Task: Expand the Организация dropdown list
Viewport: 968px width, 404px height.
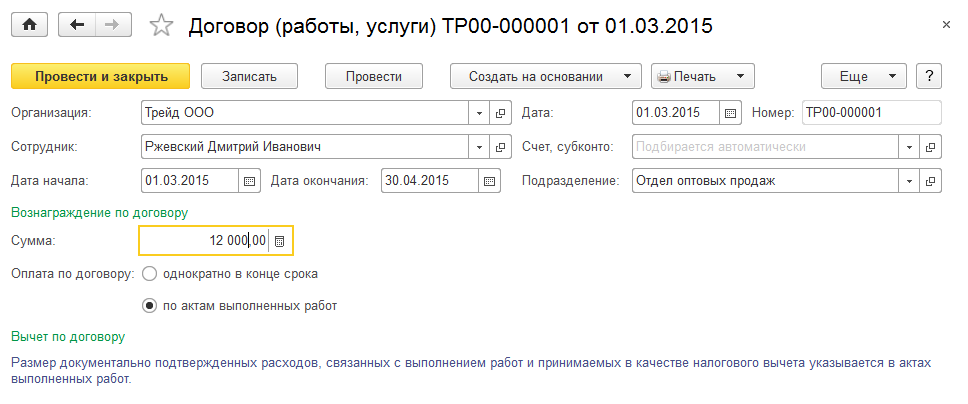Action: click(480, 113)
